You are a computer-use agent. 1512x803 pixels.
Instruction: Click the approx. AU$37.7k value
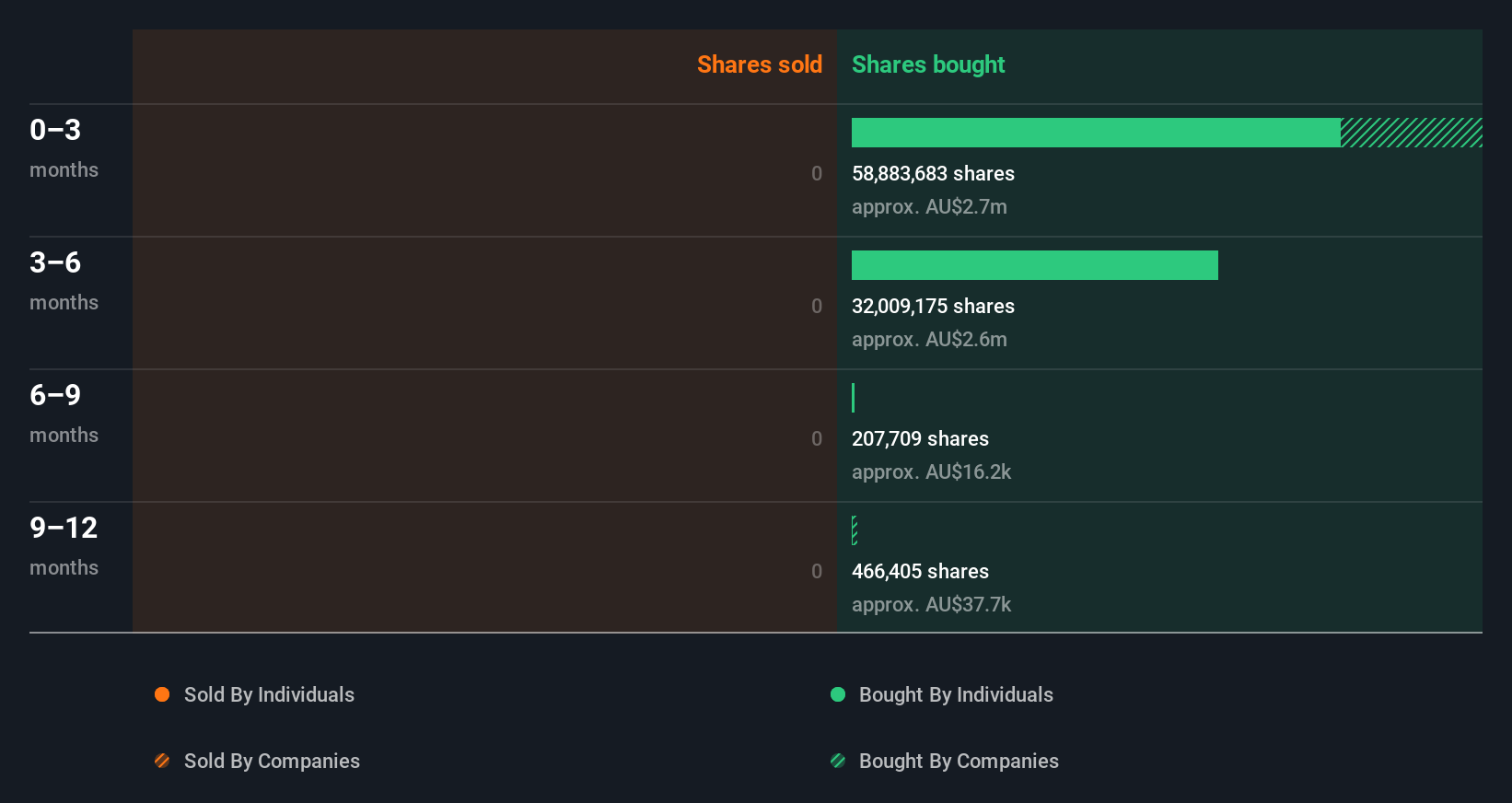click(x=931, y=604)
